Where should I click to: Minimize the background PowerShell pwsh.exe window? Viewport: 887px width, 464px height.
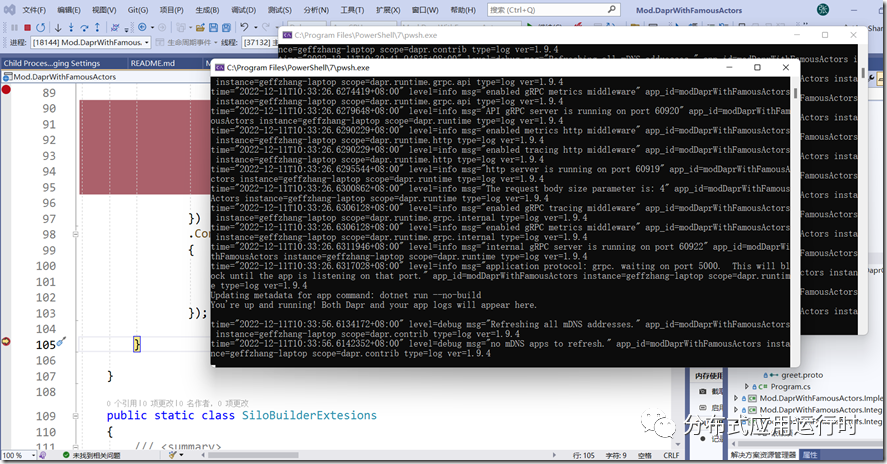pos(796,35)
